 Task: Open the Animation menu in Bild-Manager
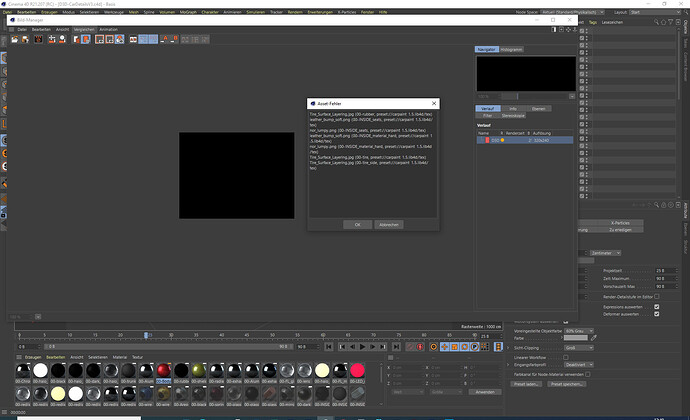[x=108, y=29]
